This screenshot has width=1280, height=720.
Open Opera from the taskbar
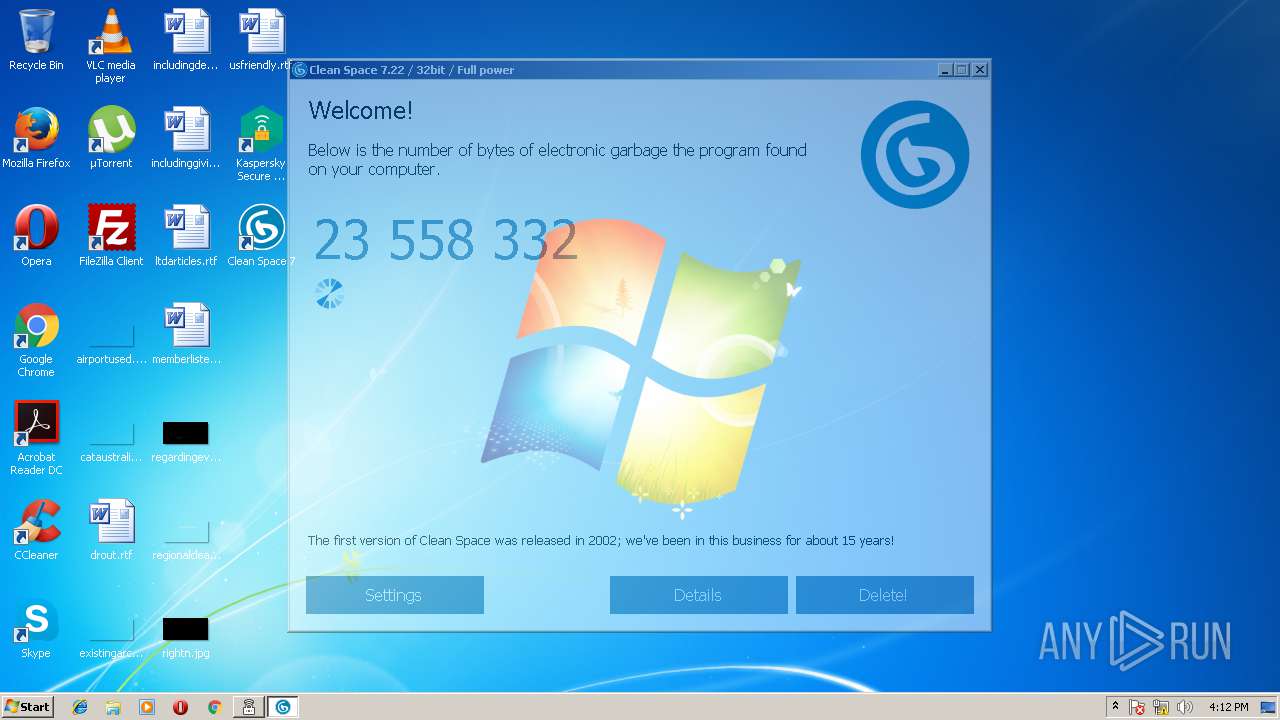[180, 707]
